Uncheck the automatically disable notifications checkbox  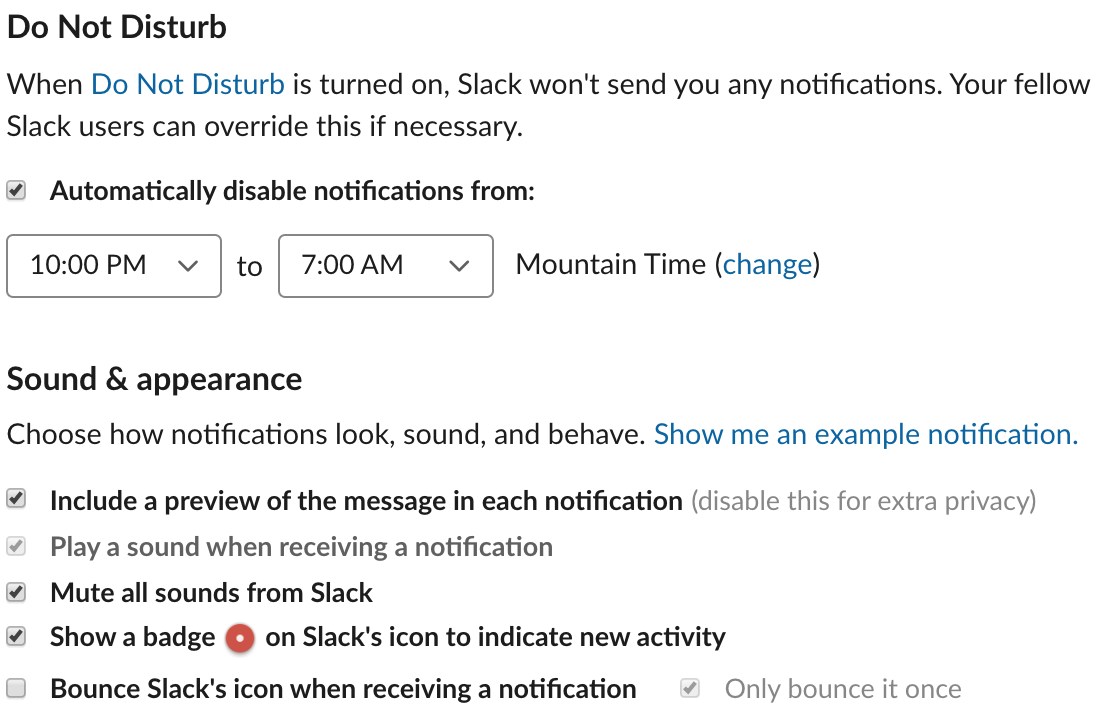click(x=16, y=191)
